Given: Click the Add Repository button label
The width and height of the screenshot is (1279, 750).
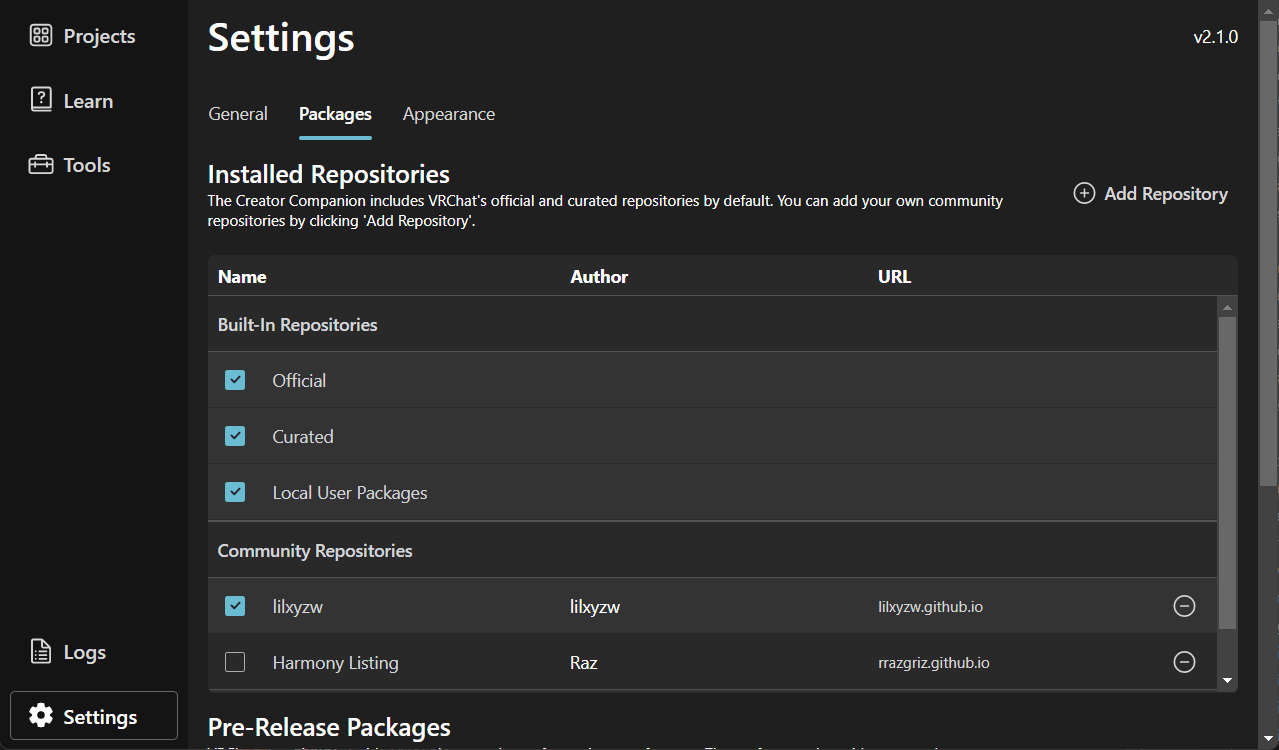Looking at the screenshot, I should tap(1165, 194).
